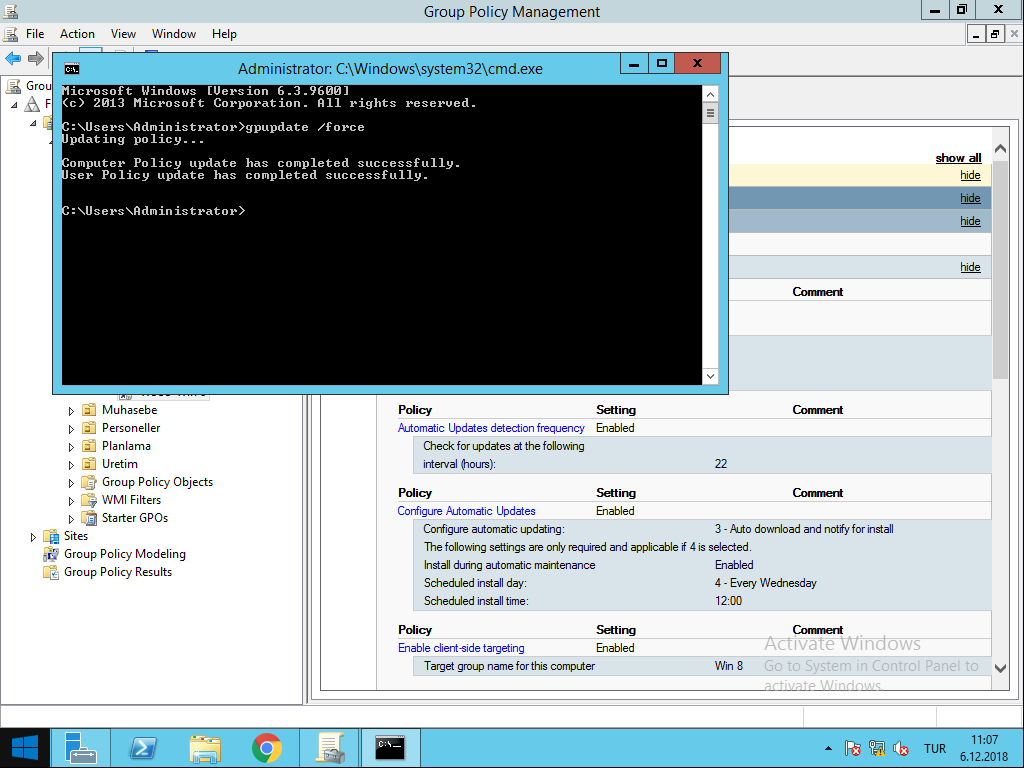Click the cmd window scrollbar thumb
1024x768 pixels.
pos(710,113)
